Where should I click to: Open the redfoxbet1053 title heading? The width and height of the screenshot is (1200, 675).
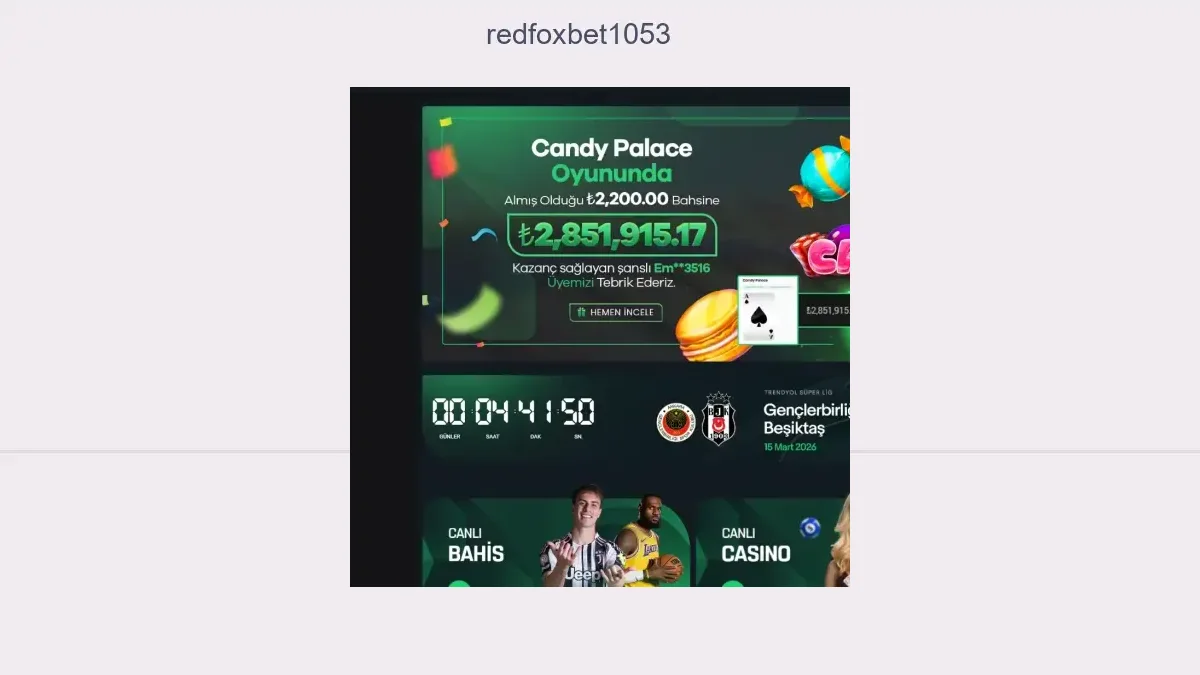point(578,34)
